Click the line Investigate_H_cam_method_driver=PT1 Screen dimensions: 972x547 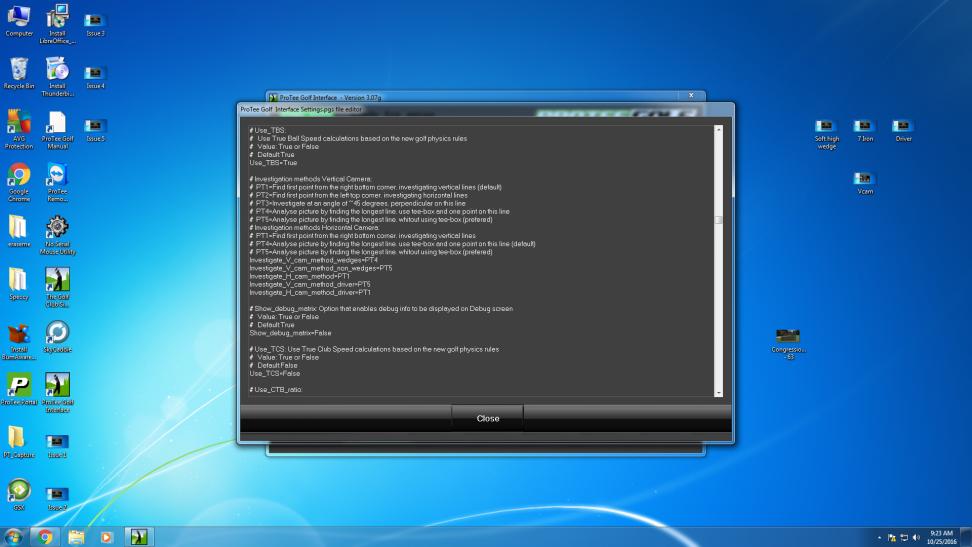pyautogui.click(x=309, y=292)
